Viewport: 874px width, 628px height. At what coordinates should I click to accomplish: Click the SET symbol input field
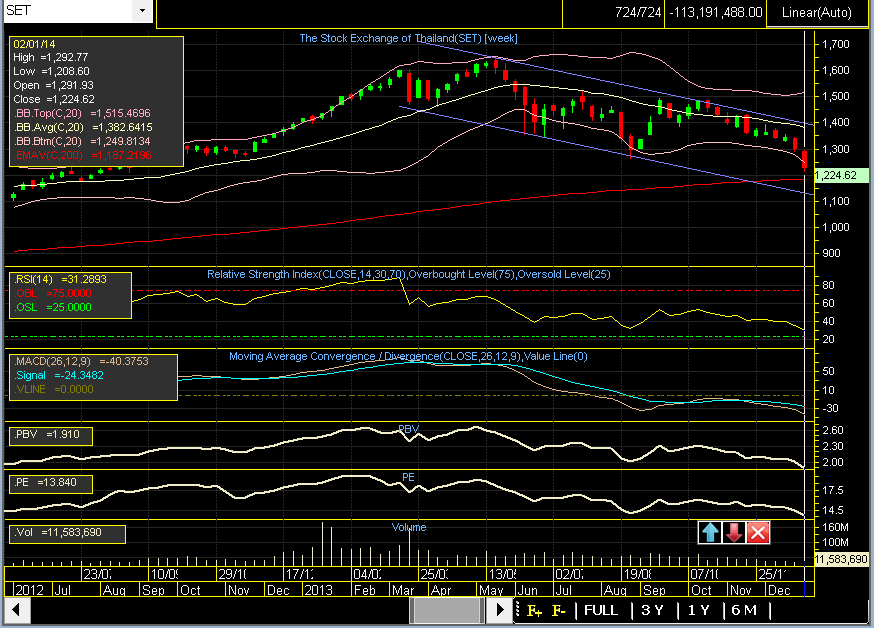point(68,11)
